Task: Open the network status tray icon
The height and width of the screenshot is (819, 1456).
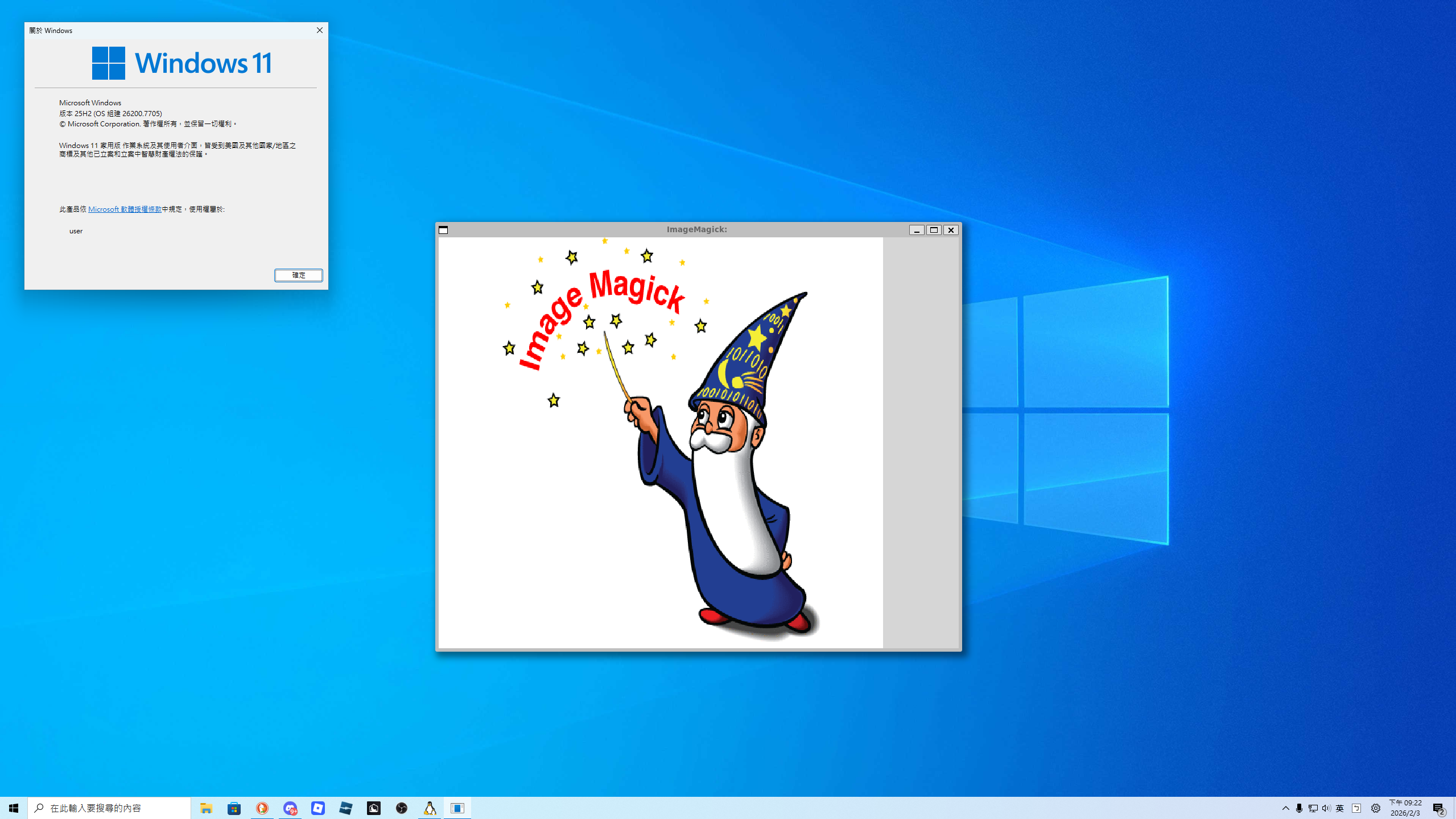Action: (1313, 808)
